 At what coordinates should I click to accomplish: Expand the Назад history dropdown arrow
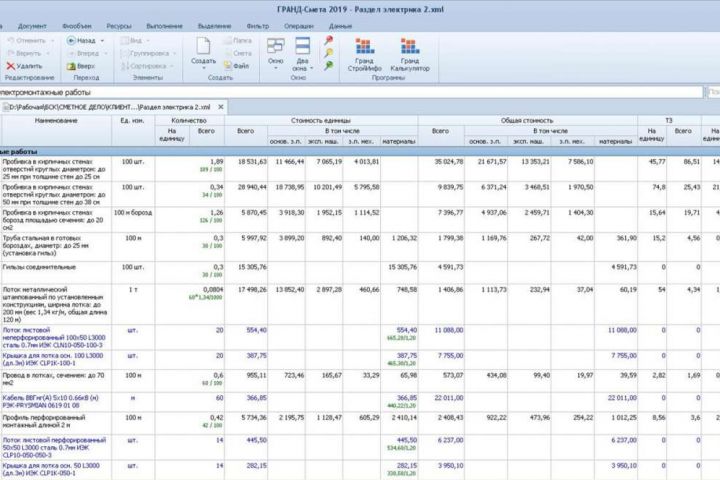(102, 41)
